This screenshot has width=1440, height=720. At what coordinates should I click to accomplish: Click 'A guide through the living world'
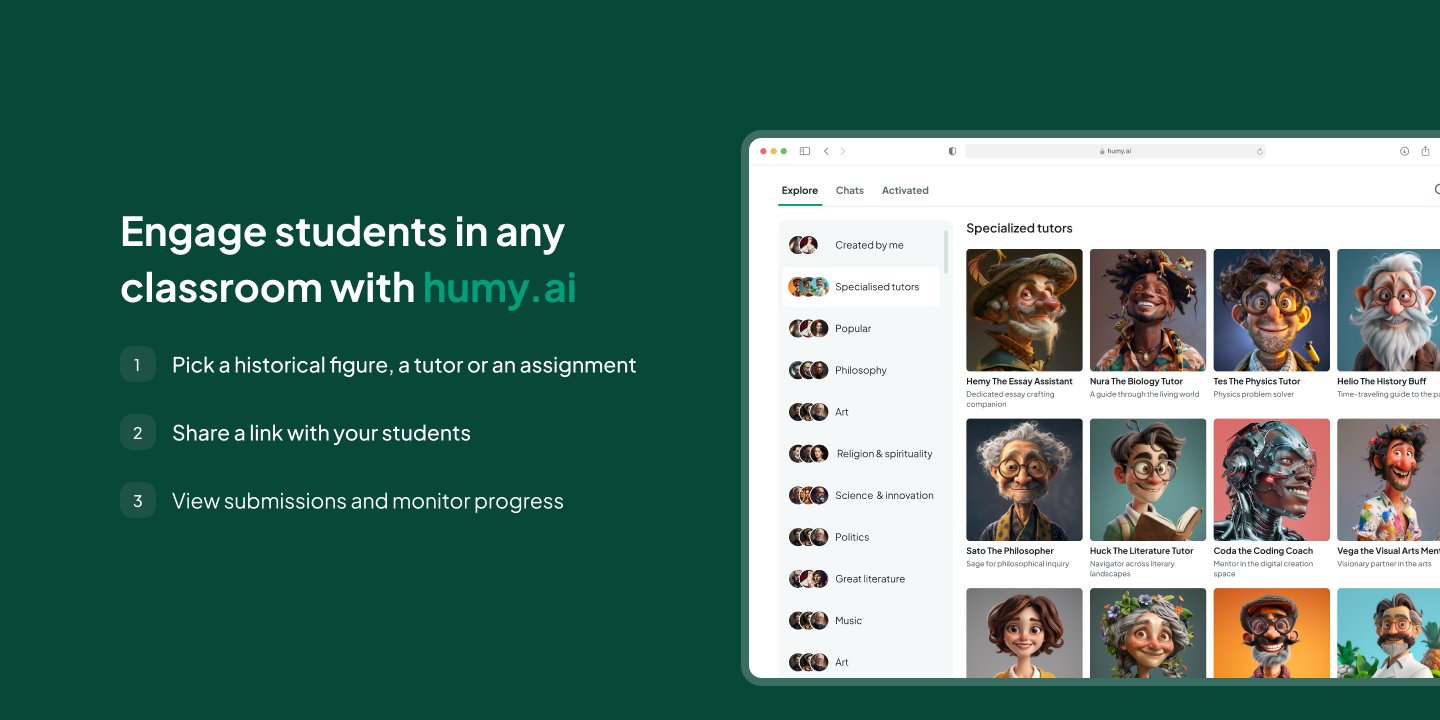point(1145,394)
